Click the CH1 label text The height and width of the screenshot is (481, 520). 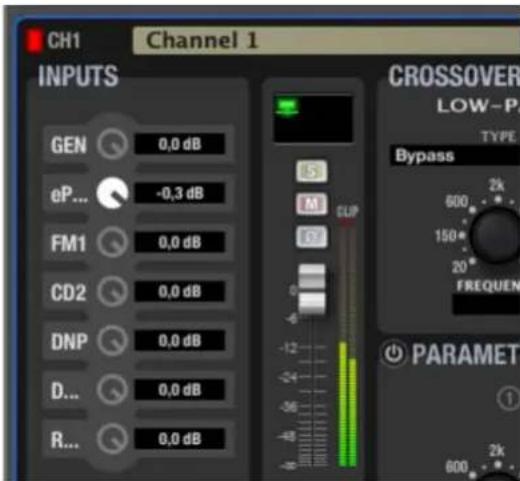tap(64, 41)
